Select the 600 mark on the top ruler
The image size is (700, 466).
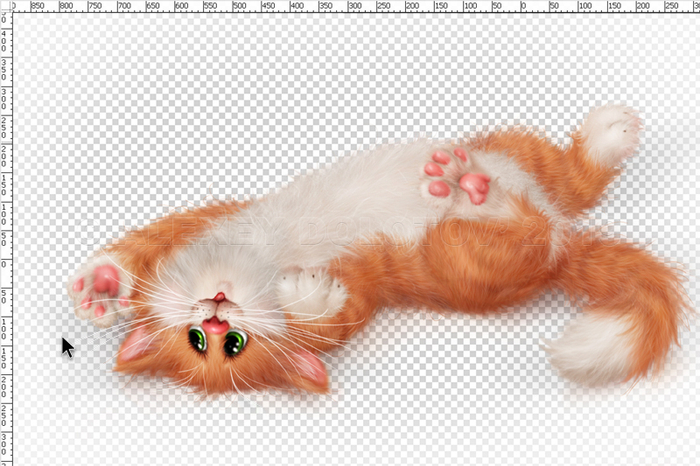coord(182,5)
